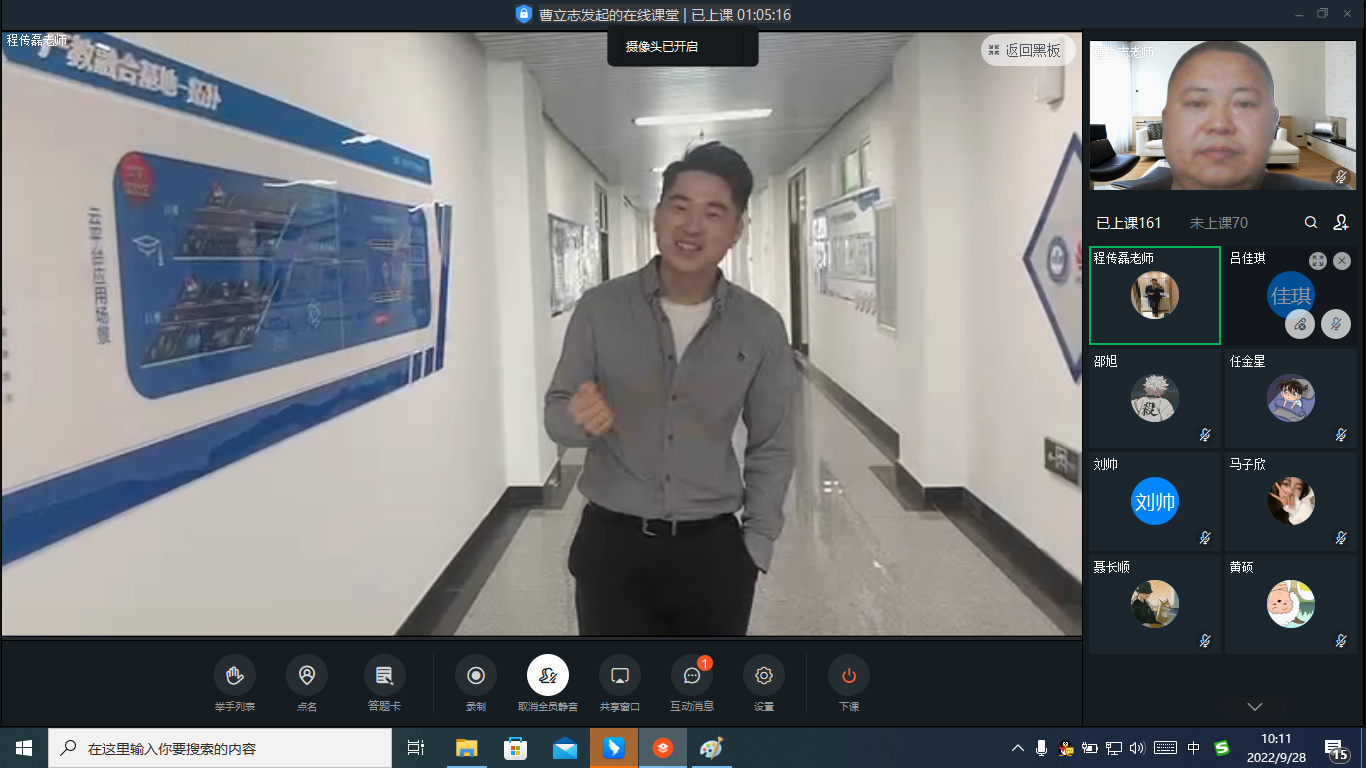This screenshot has height=768, width=1366.
Task: Open share window (共享窗口)
Action: [x=619, y=676]
